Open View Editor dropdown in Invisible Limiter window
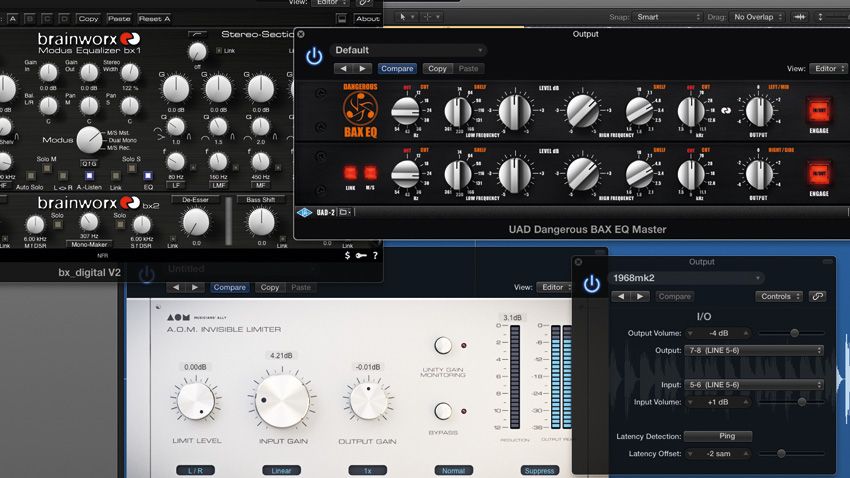 click(555, 287)
